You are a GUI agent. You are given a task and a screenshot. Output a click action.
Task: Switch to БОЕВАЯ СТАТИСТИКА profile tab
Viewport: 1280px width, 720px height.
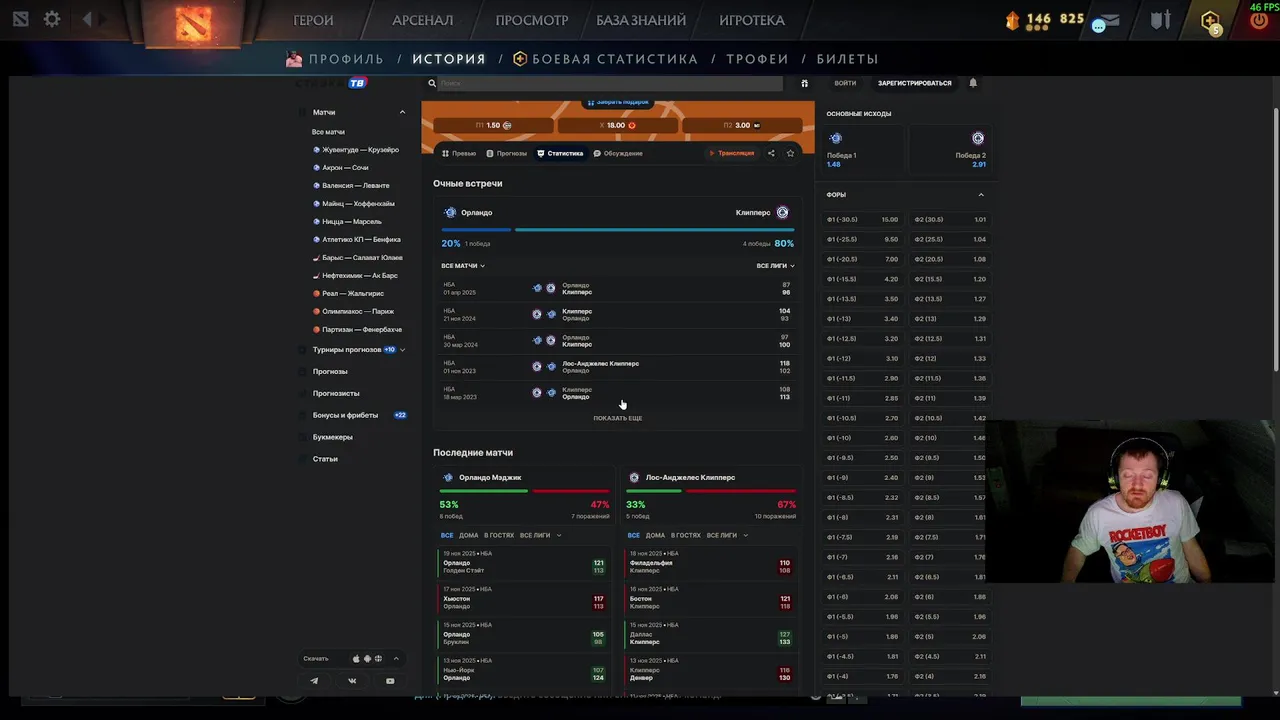[x=605, y=59]
